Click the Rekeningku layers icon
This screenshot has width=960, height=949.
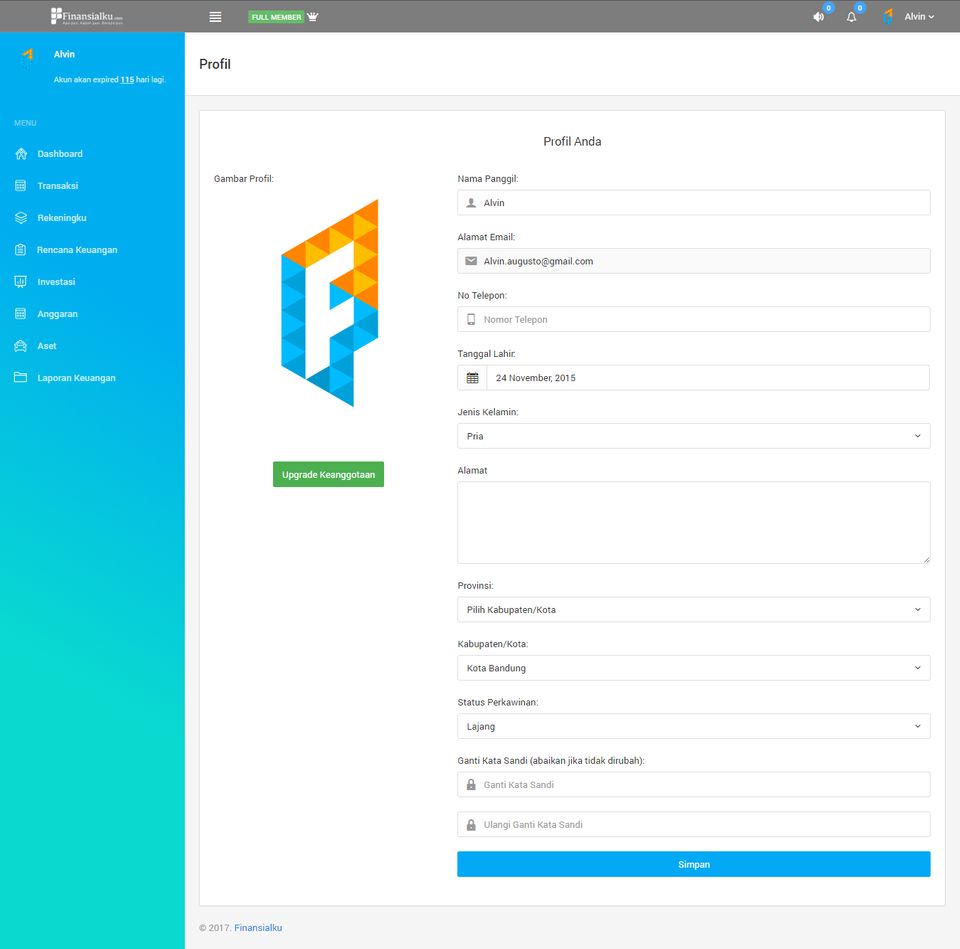21,217
